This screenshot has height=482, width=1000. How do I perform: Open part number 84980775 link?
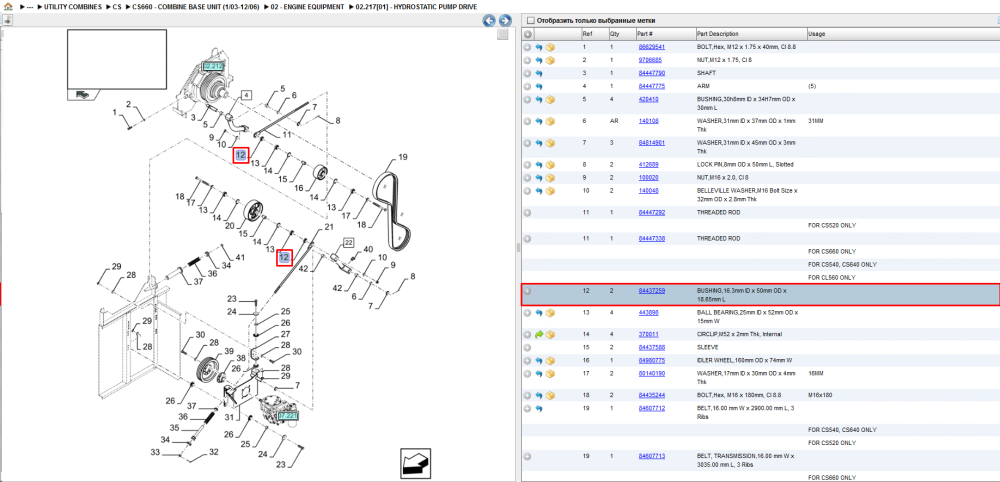(x=651, y=360)
